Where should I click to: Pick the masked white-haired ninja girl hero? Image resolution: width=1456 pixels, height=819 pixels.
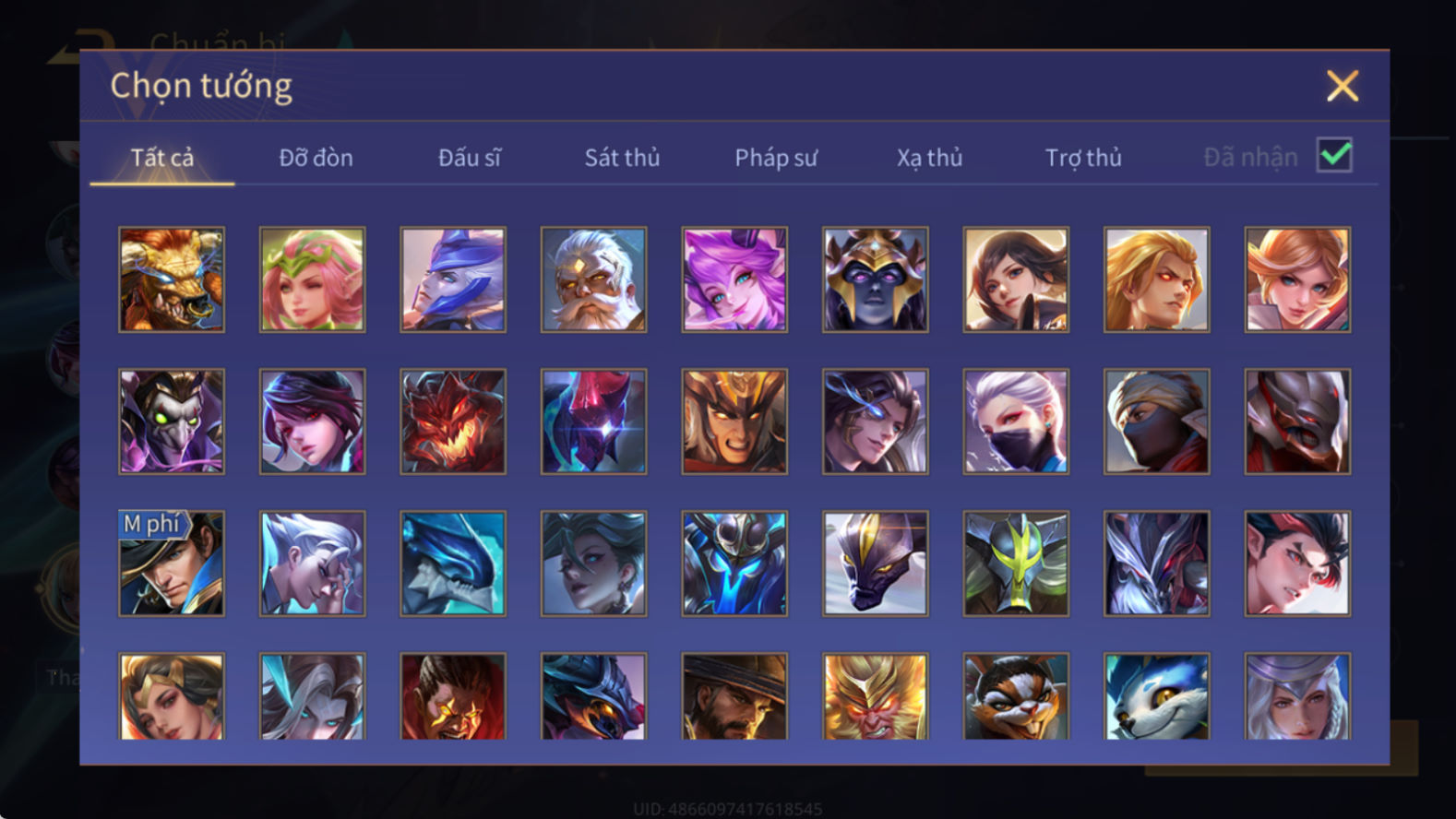pyautogui.click(x=1016, y=421)
